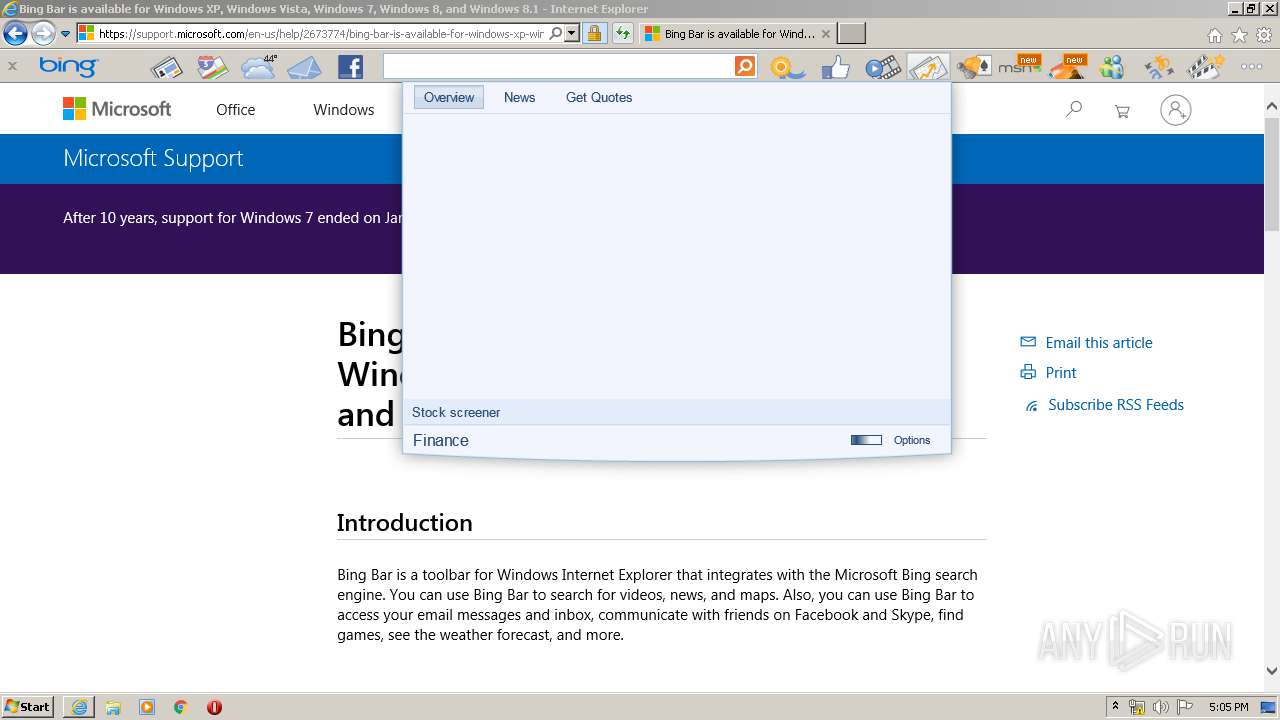Viewport: 1280px width, 720px height.
Task: Click the Finance panel progress bar
Action: (x=866, y=440)
